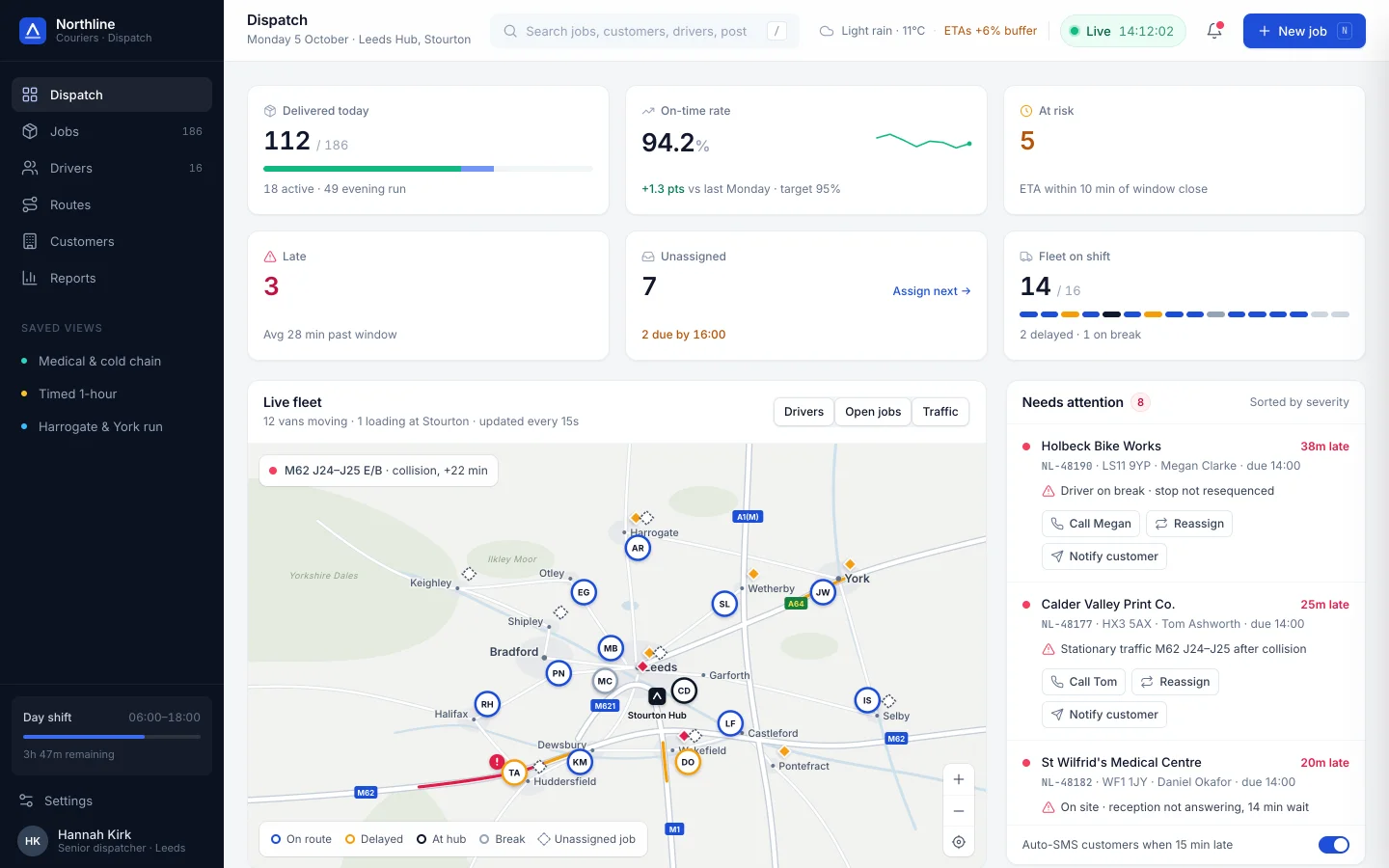The width and height of the screenshot is (1389, 868).
Task: Select delayed driver marker DO
Action: click(x=688, y=762)
